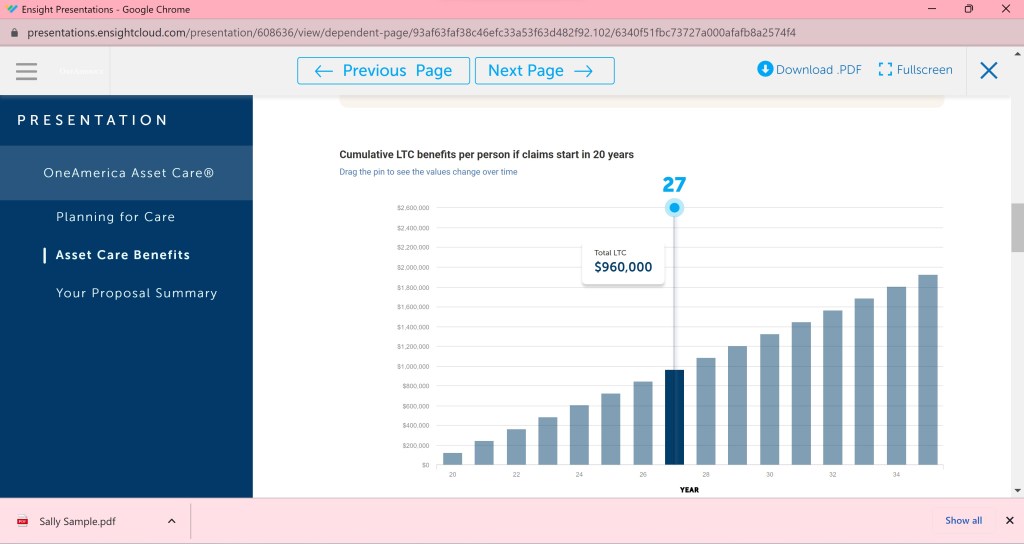Click the tallest bar at year 35
1024x544 pixels.
click(x=927, y=370)
